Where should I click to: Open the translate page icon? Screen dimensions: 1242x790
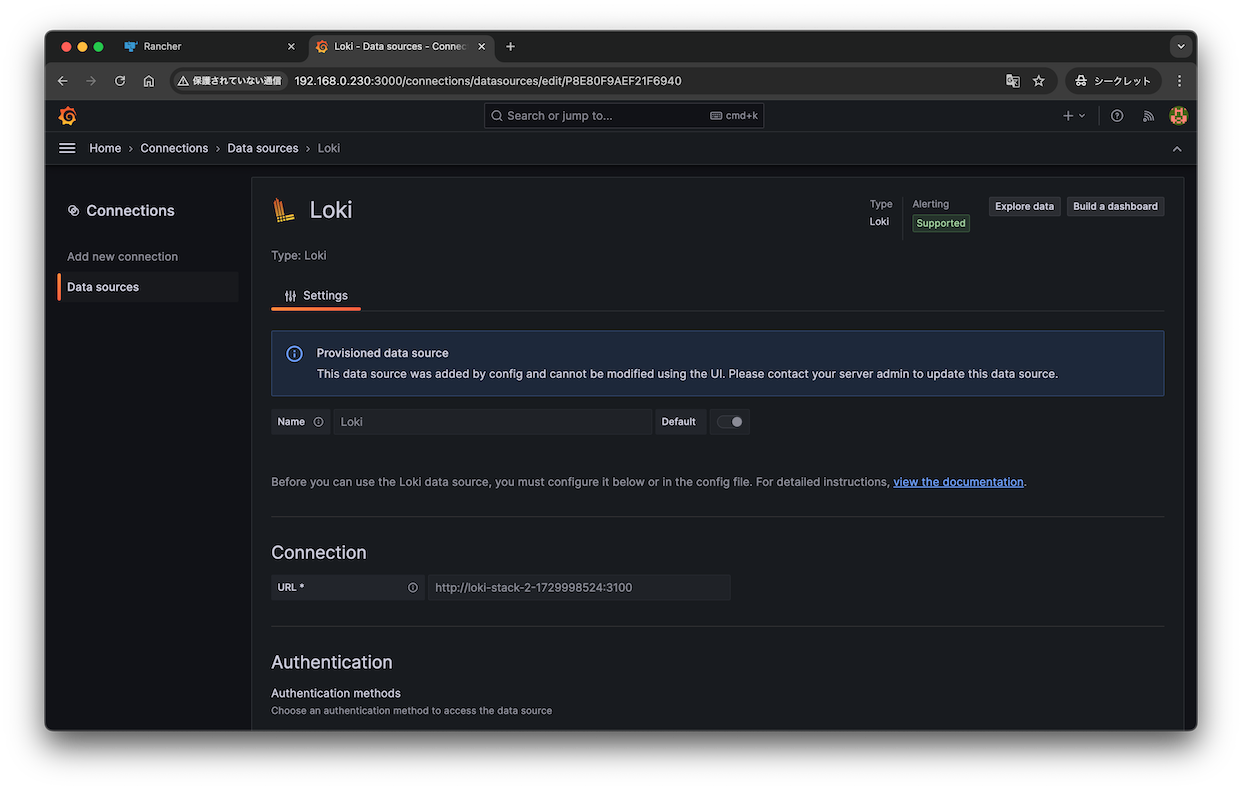tap(1013, 81)
